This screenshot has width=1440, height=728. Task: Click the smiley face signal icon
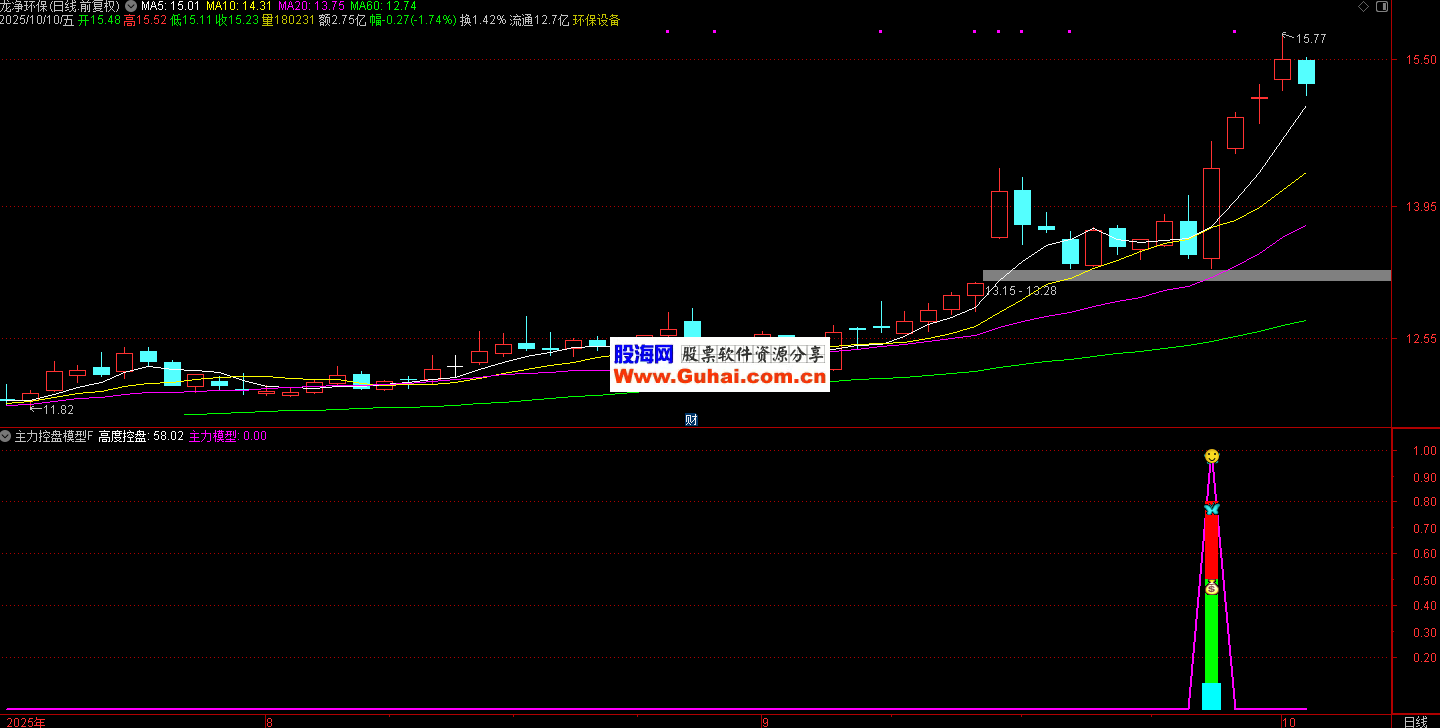[x=1211, y=456]
